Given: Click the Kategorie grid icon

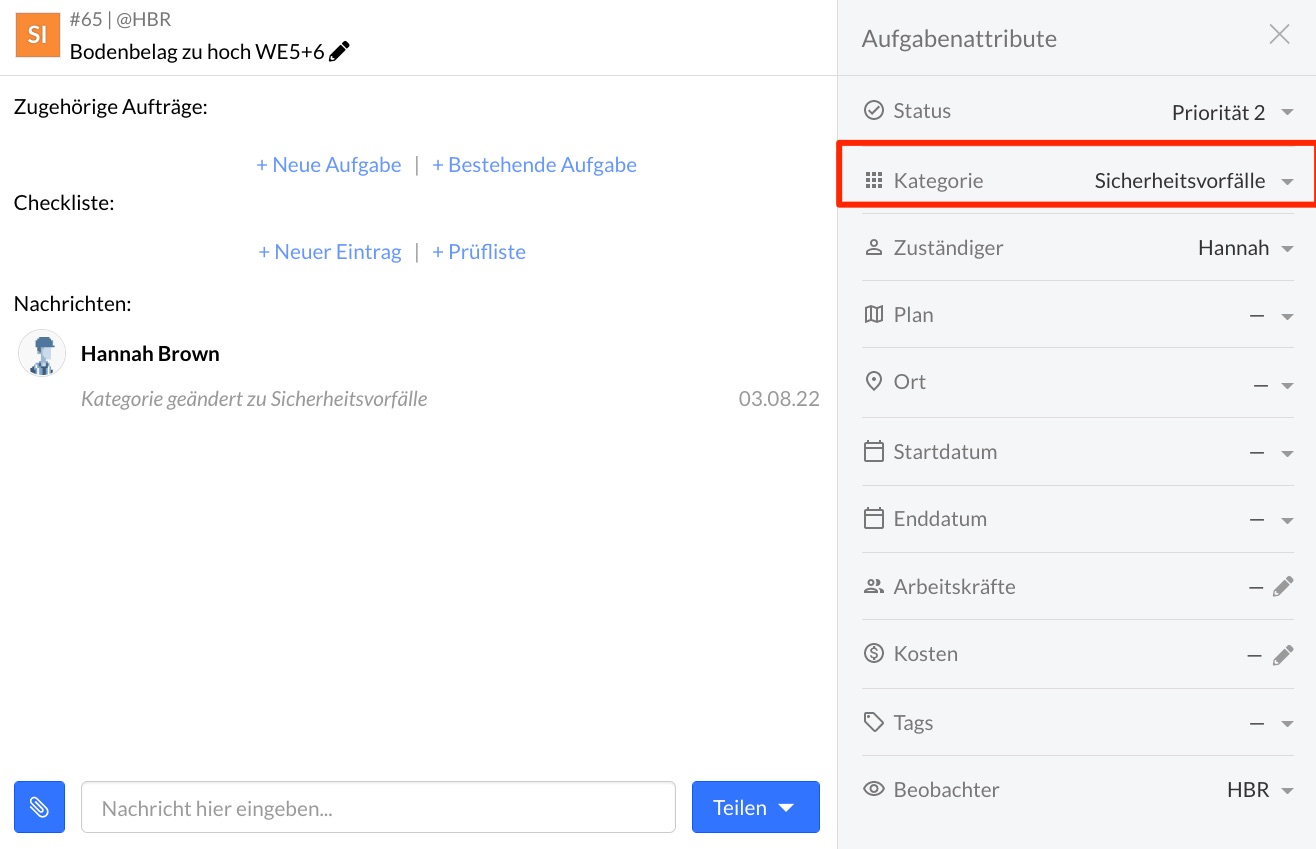Looking at the screenshot, I should click(874, 181).
